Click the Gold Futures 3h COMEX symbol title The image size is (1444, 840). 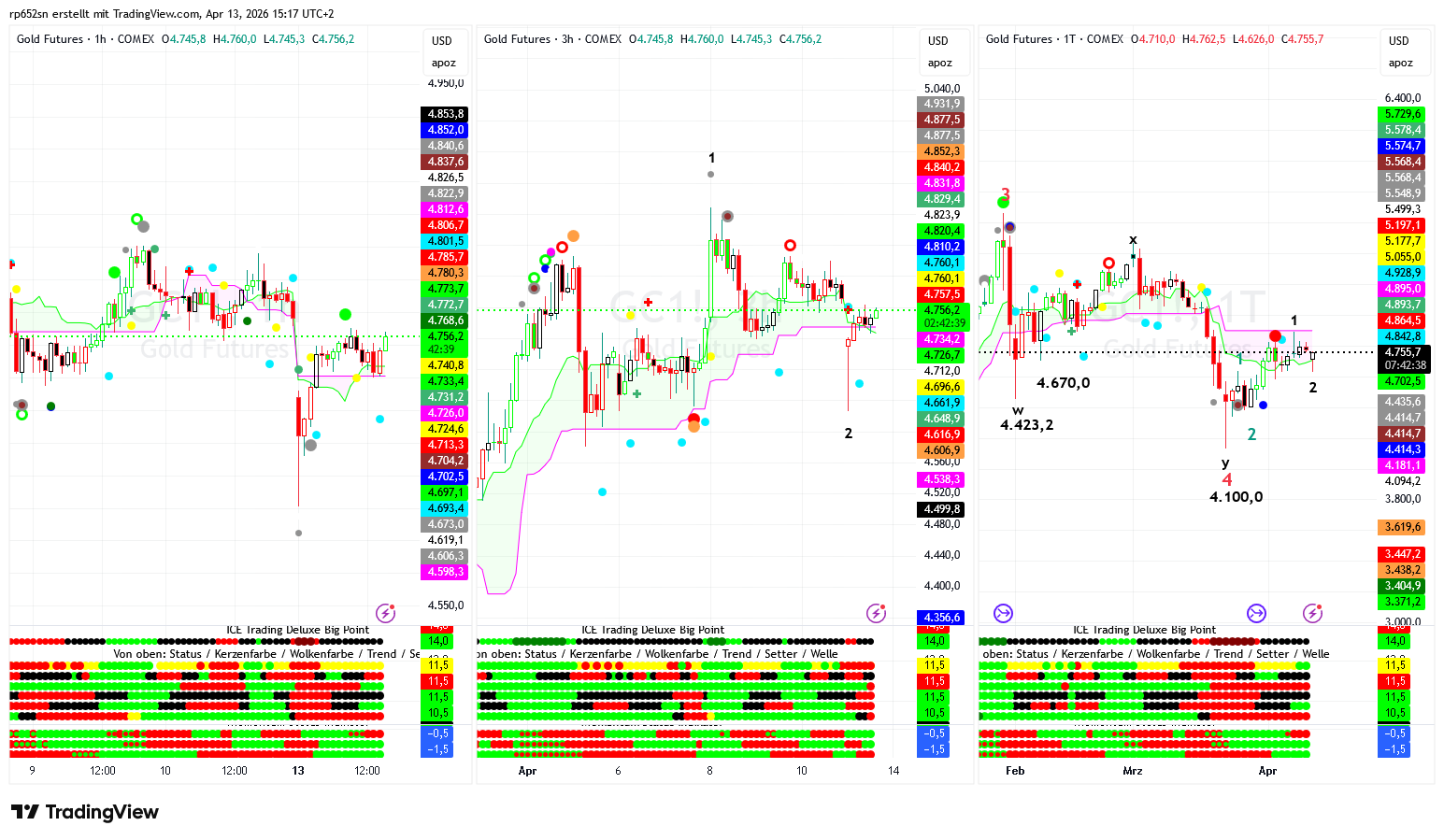(552, 39)
